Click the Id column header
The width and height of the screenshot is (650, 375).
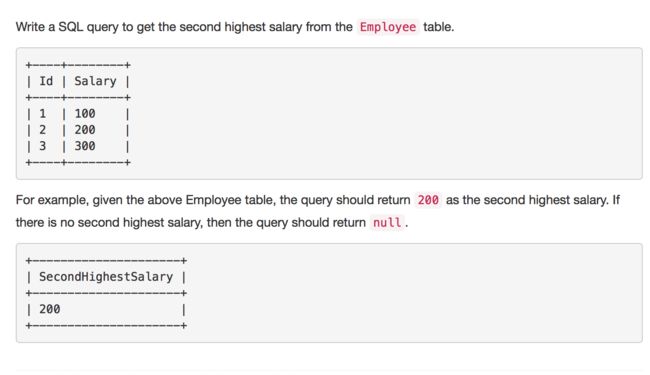[46, 81]
